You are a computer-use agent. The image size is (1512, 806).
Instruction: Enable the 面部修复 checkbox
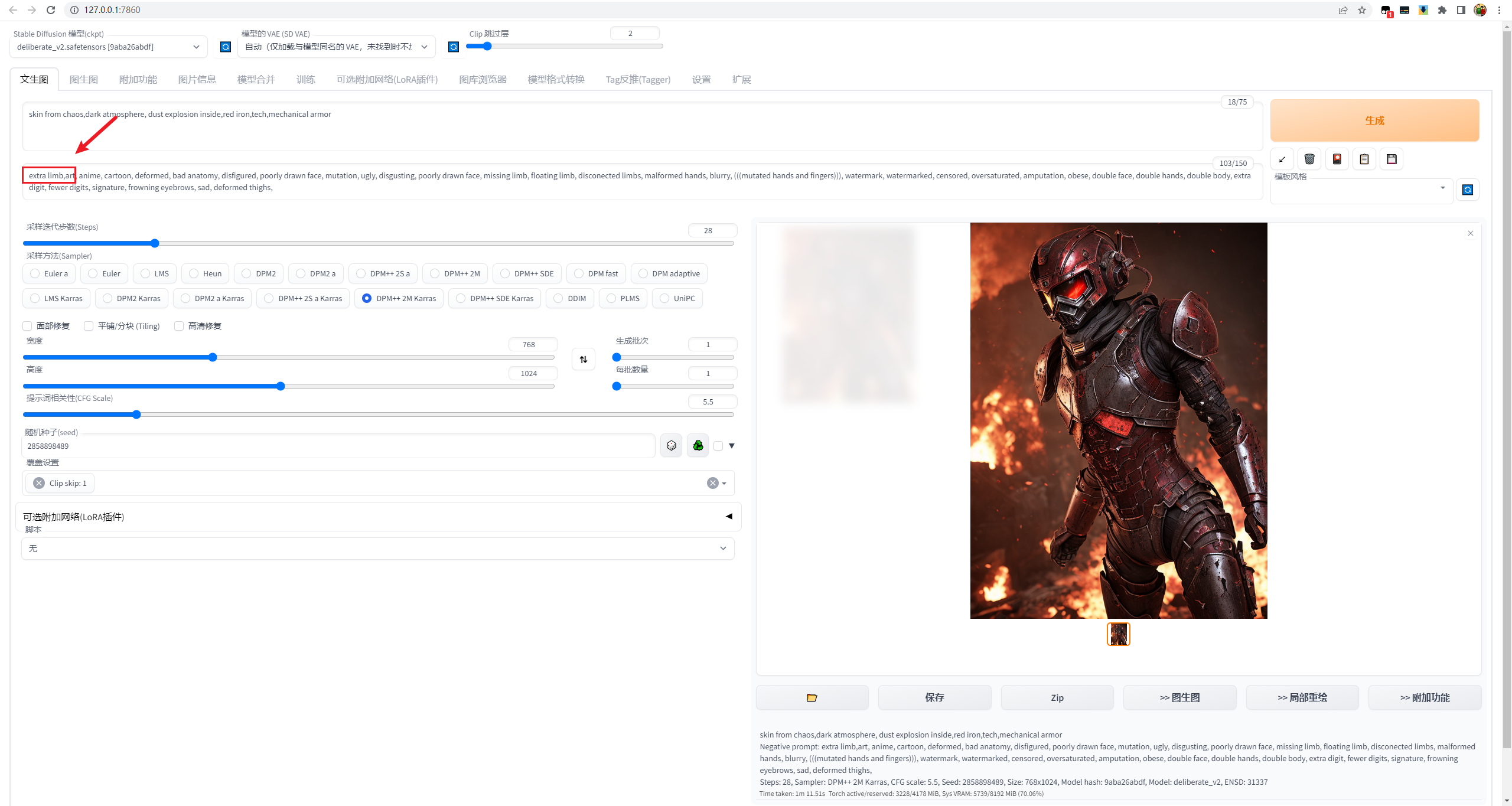[x=28, y=326]
